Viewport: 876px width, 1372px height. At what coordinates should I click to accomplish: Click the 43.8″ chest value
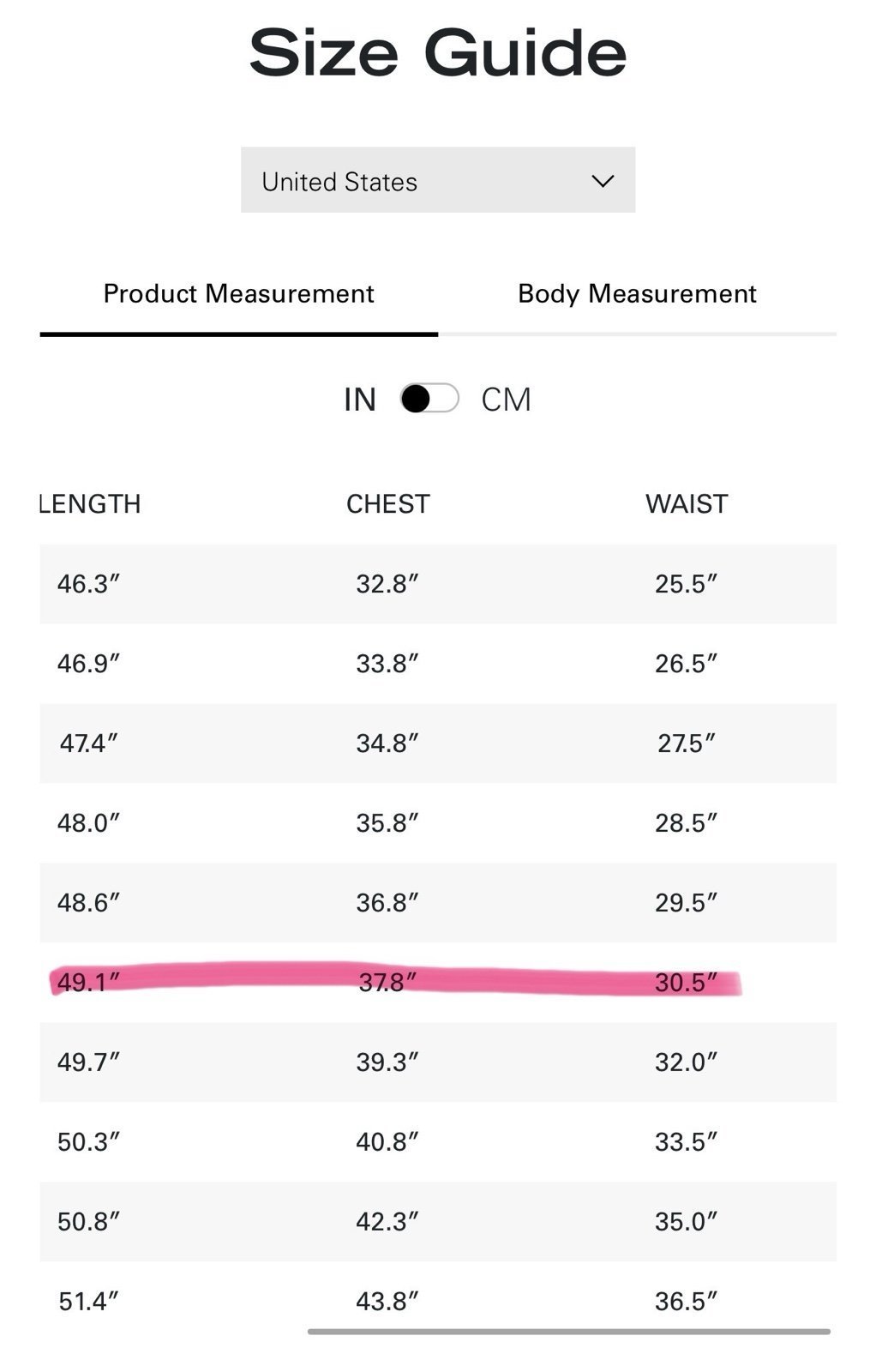pyautogui.click(x=387, y=1302)
